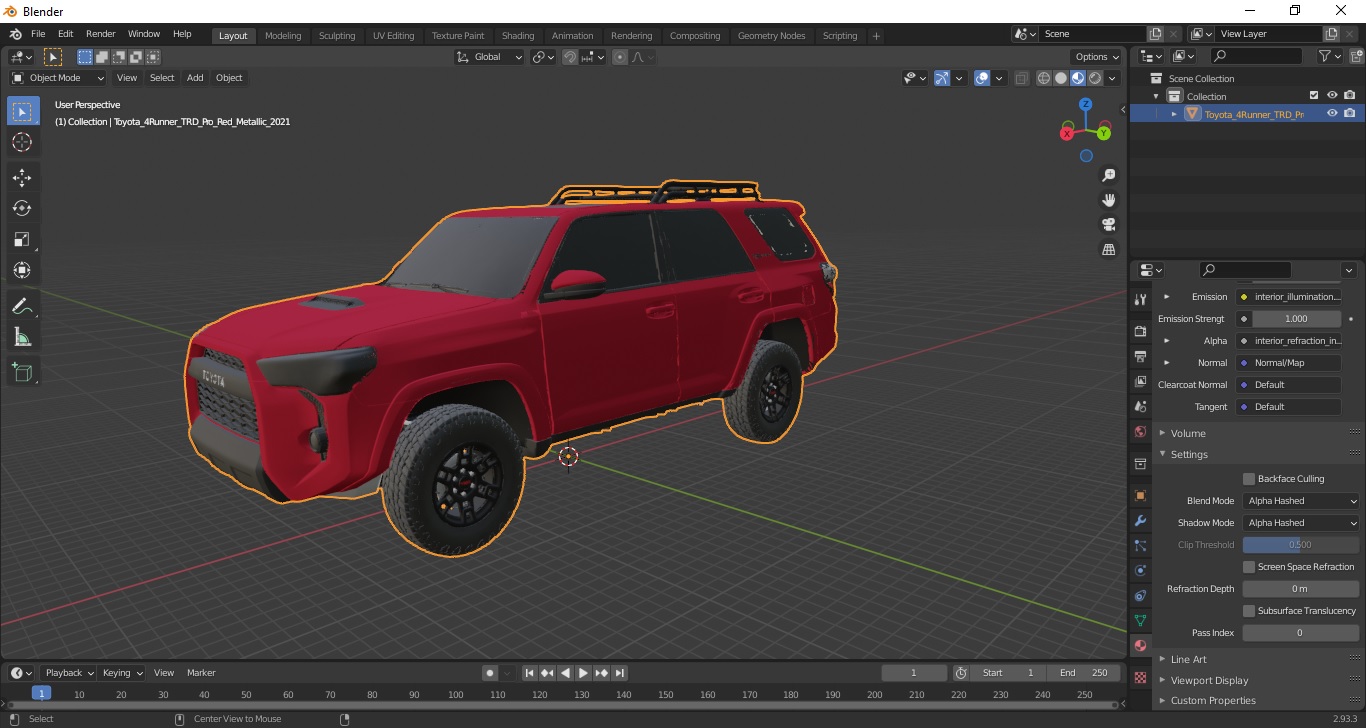Viewport: 1366px width, 728px height.
Task: Expand the Line Art panel
Action: (x=1188, y=659)
